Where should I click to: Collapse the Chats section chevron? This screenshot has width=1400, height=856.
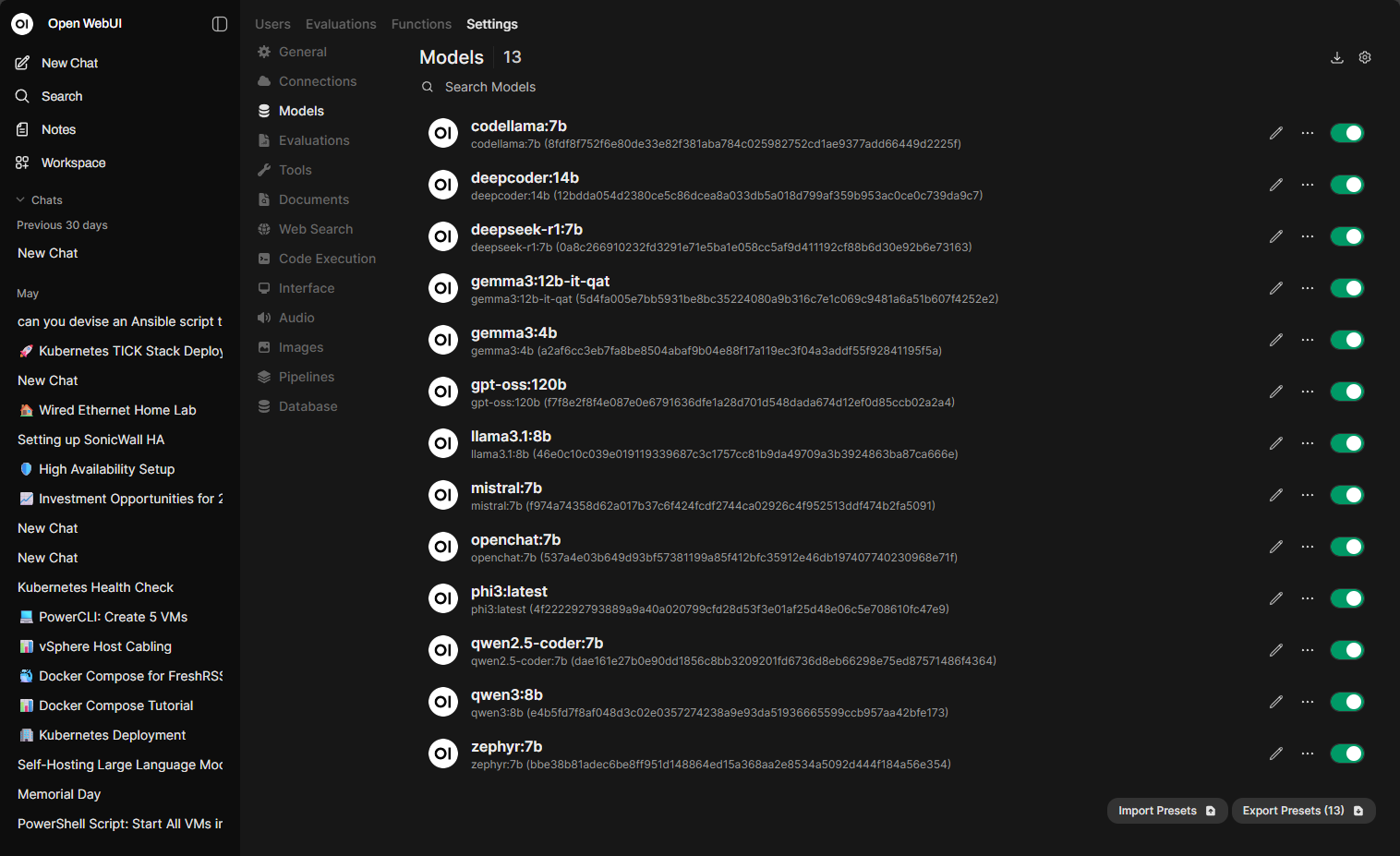click(x=20, y=199)
